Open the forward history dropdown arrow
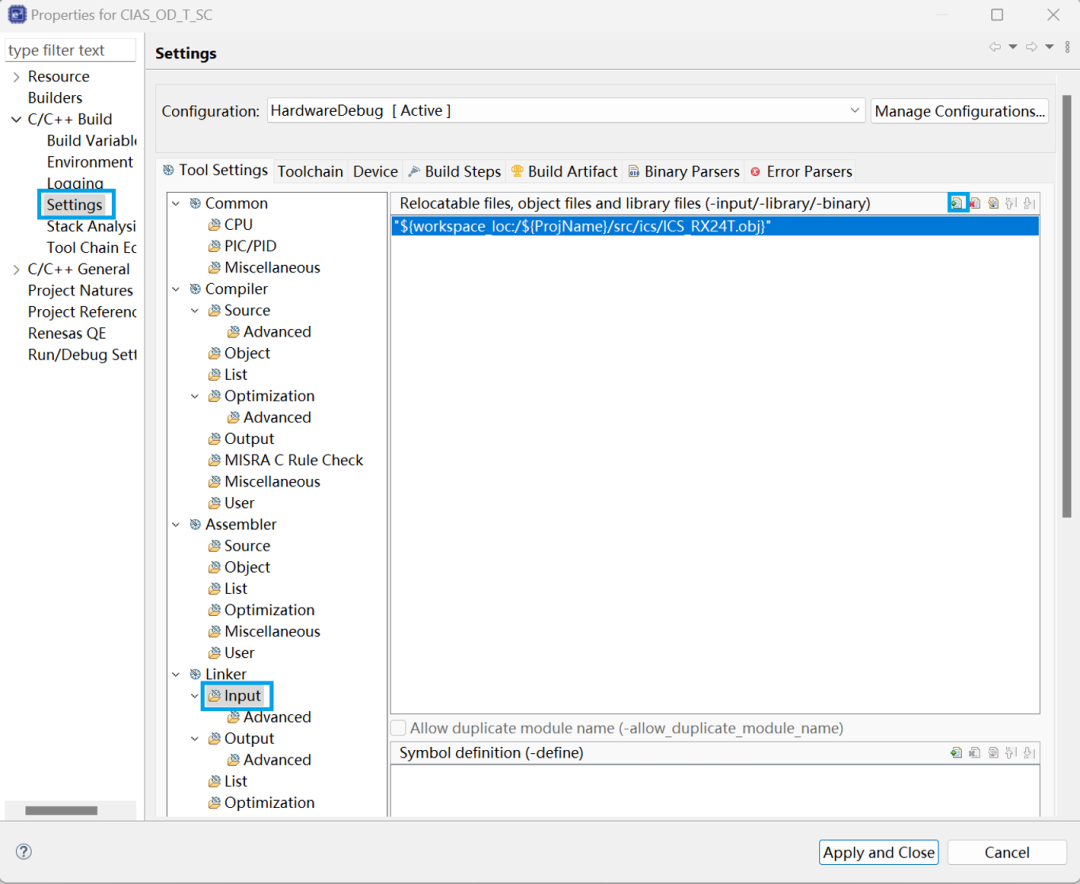Viewport: 1080px width, 884px height. click(1050, 47)
